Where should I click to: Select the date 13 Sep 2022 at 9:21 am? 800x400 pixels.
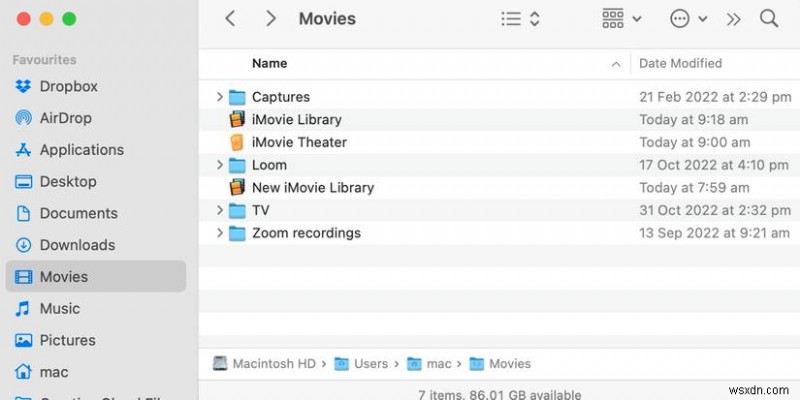pos(714,233)
